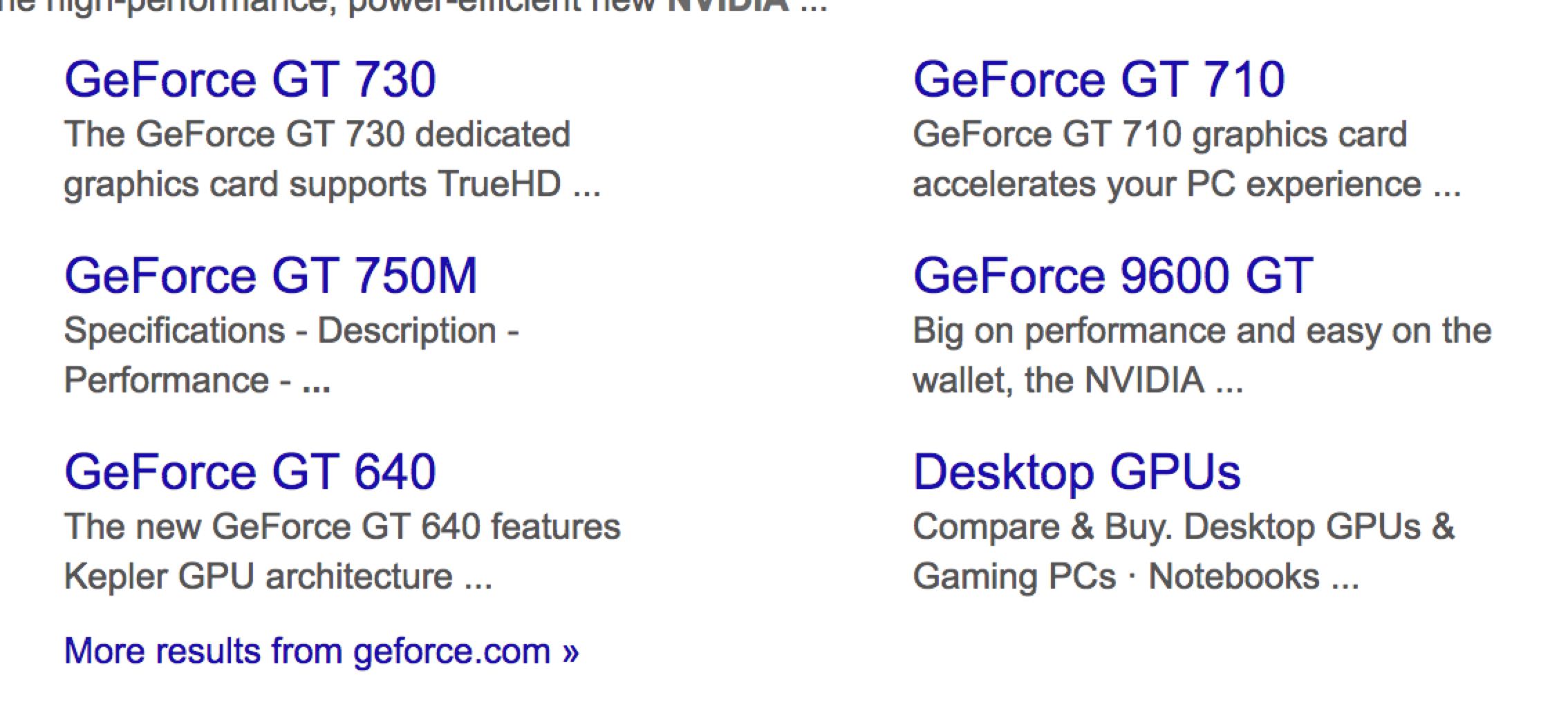Click the bold ellipsis after Performance

317,381
